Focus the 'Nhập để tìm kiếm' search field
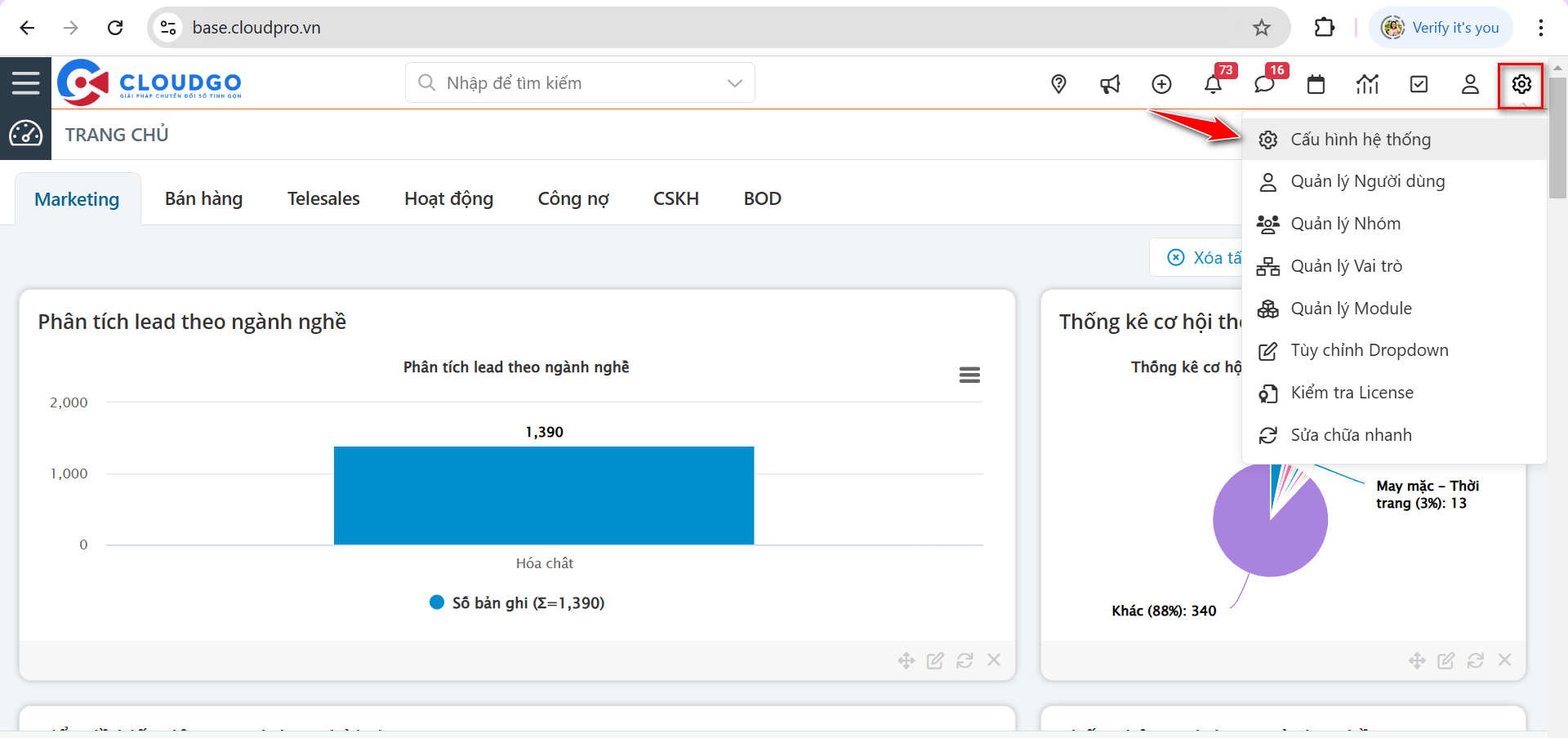The width and height of the screenshot is (1568, 738). pos(572,83)
